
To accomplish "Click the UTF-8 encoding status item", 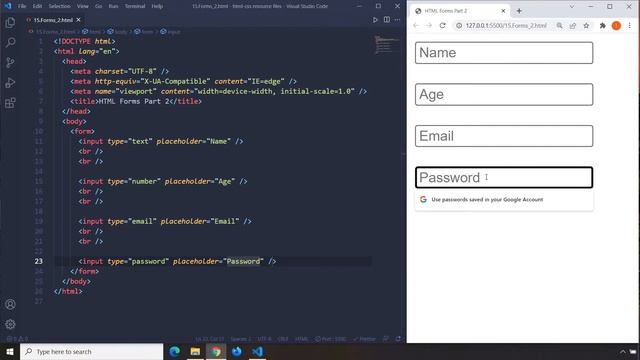I will pyautogui.click(x=264, y=339).
